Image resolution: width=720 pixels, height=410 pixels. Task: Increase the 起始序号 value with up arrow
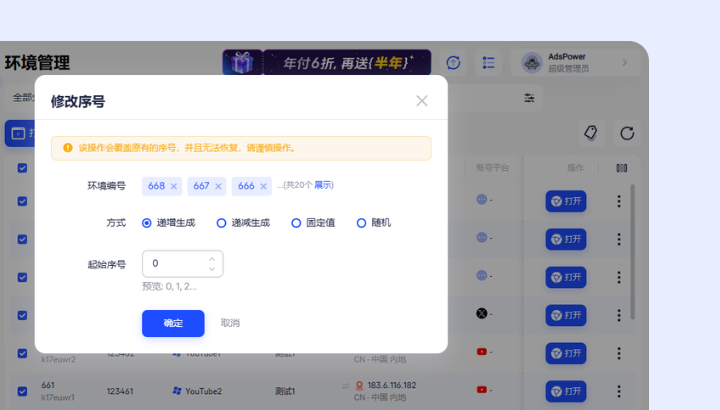pyautogui.click(x=212, y=259)
